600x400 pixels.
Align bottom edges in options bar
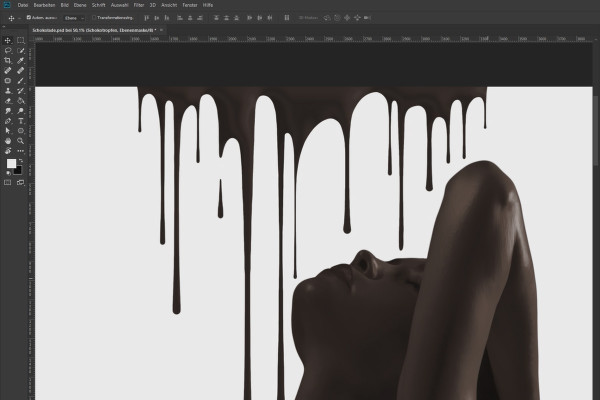click(166, 18)
